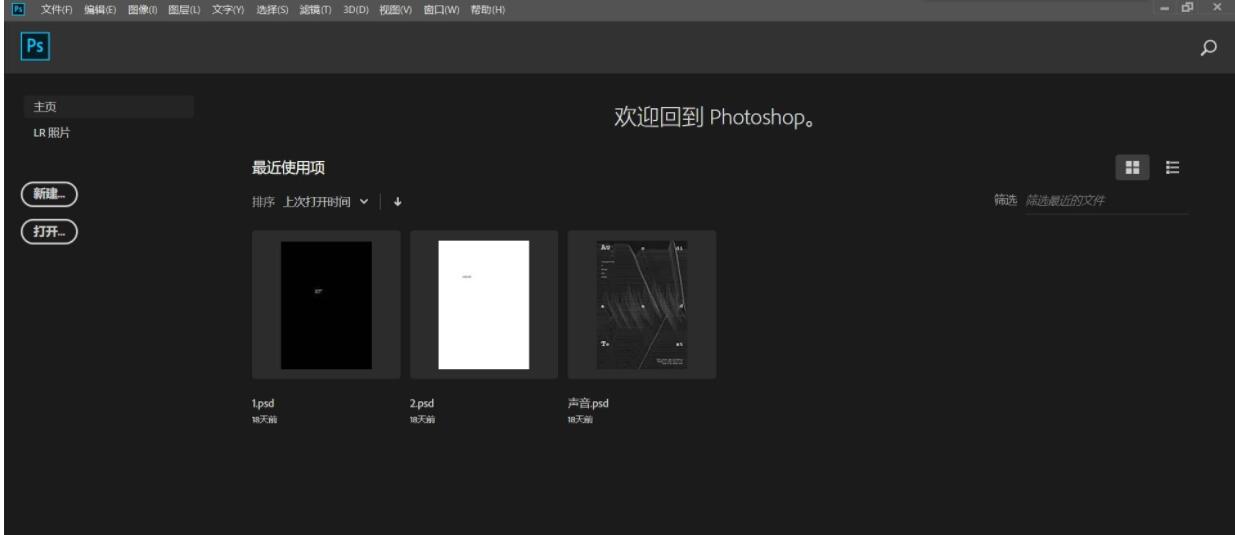Open the 滤镜(T) menu
This screenshot has height=535, width=1235.
[x=315, y=9]
